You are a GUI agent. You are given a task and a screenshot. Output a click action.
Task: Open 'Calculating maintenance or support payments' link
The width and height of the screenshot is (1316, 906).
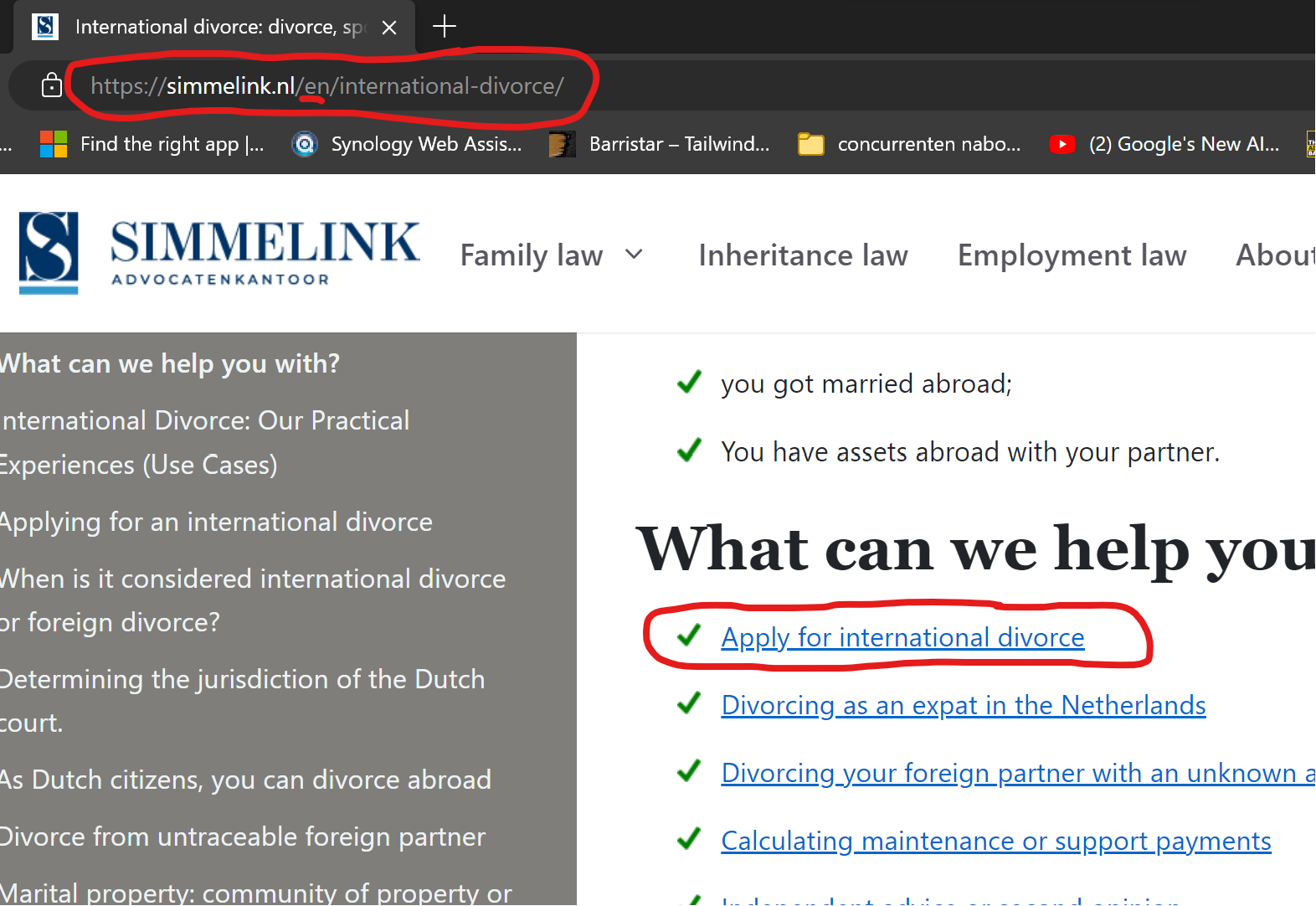tap(996, 841)
